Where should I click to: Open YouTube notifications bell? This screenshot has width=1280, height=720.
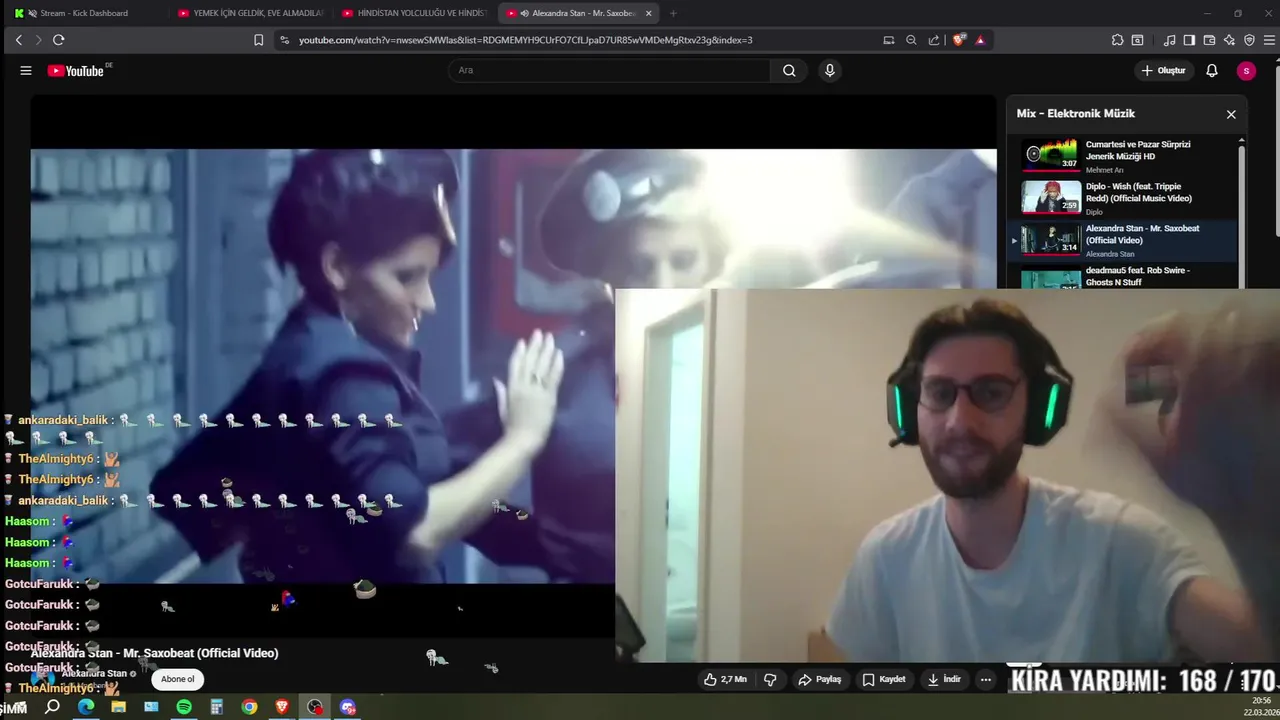[x=1212, y=71]
